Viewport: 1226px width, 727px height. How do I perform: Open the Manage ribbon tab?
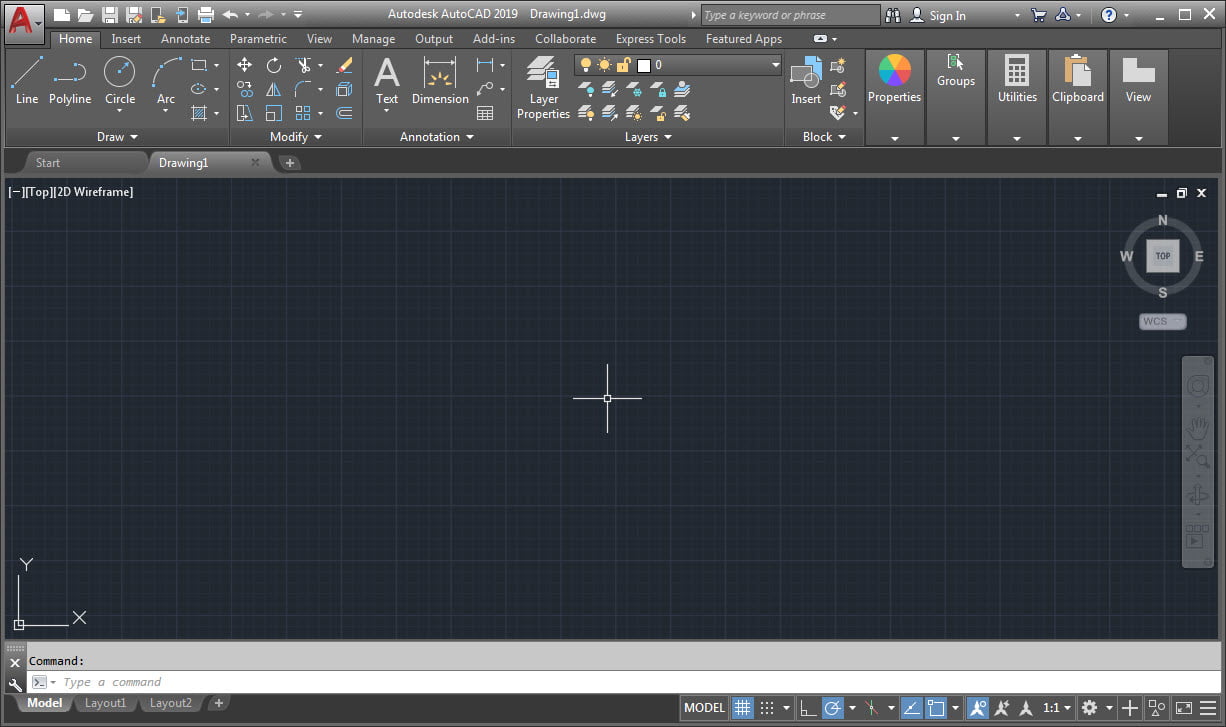click(x=373, y=39)
